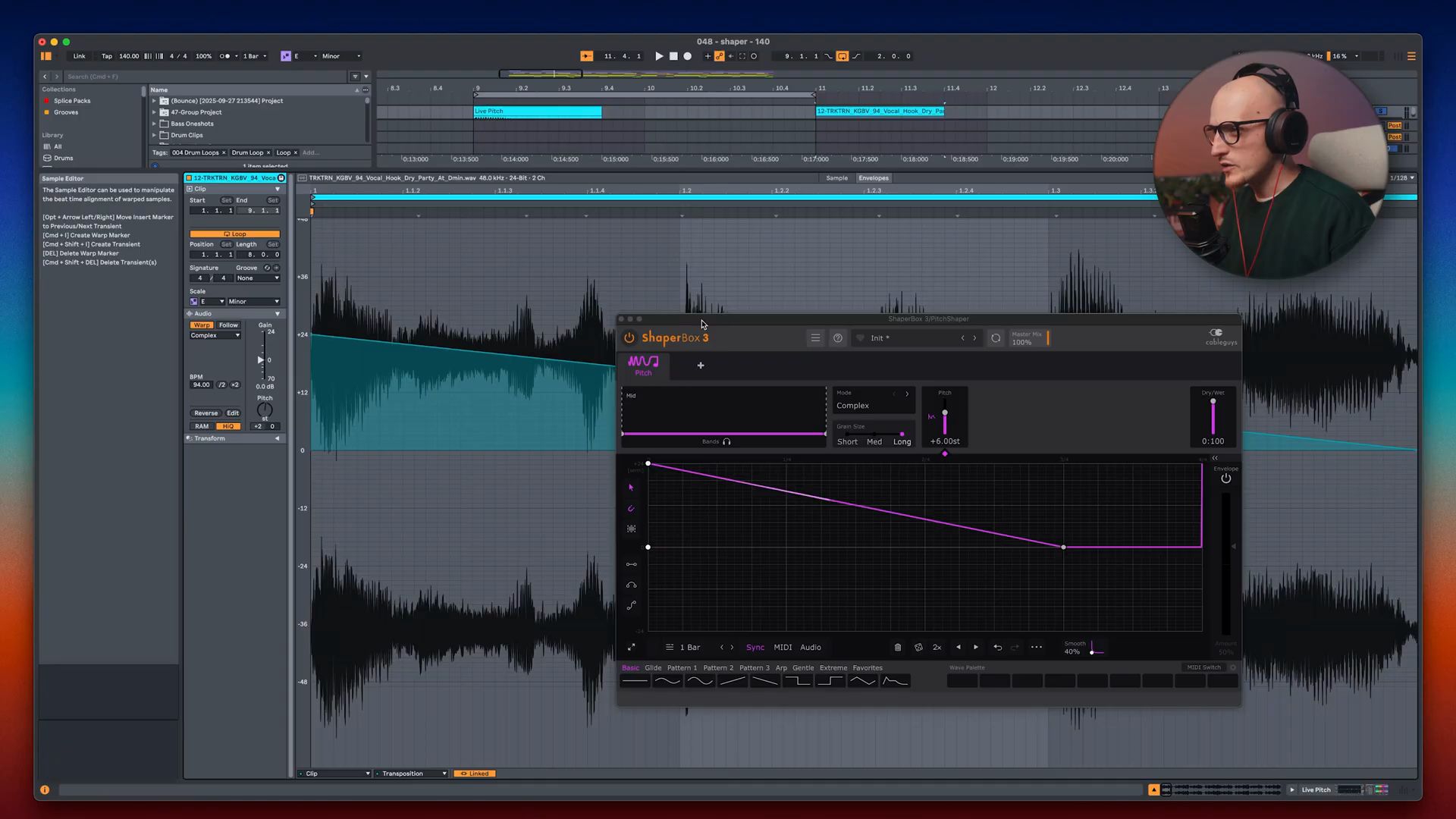Image resolution: width=1456 pixels, height=819 pixels.
Task: Add a new shaper with plus icon
Action: click(x=701, y=366)
